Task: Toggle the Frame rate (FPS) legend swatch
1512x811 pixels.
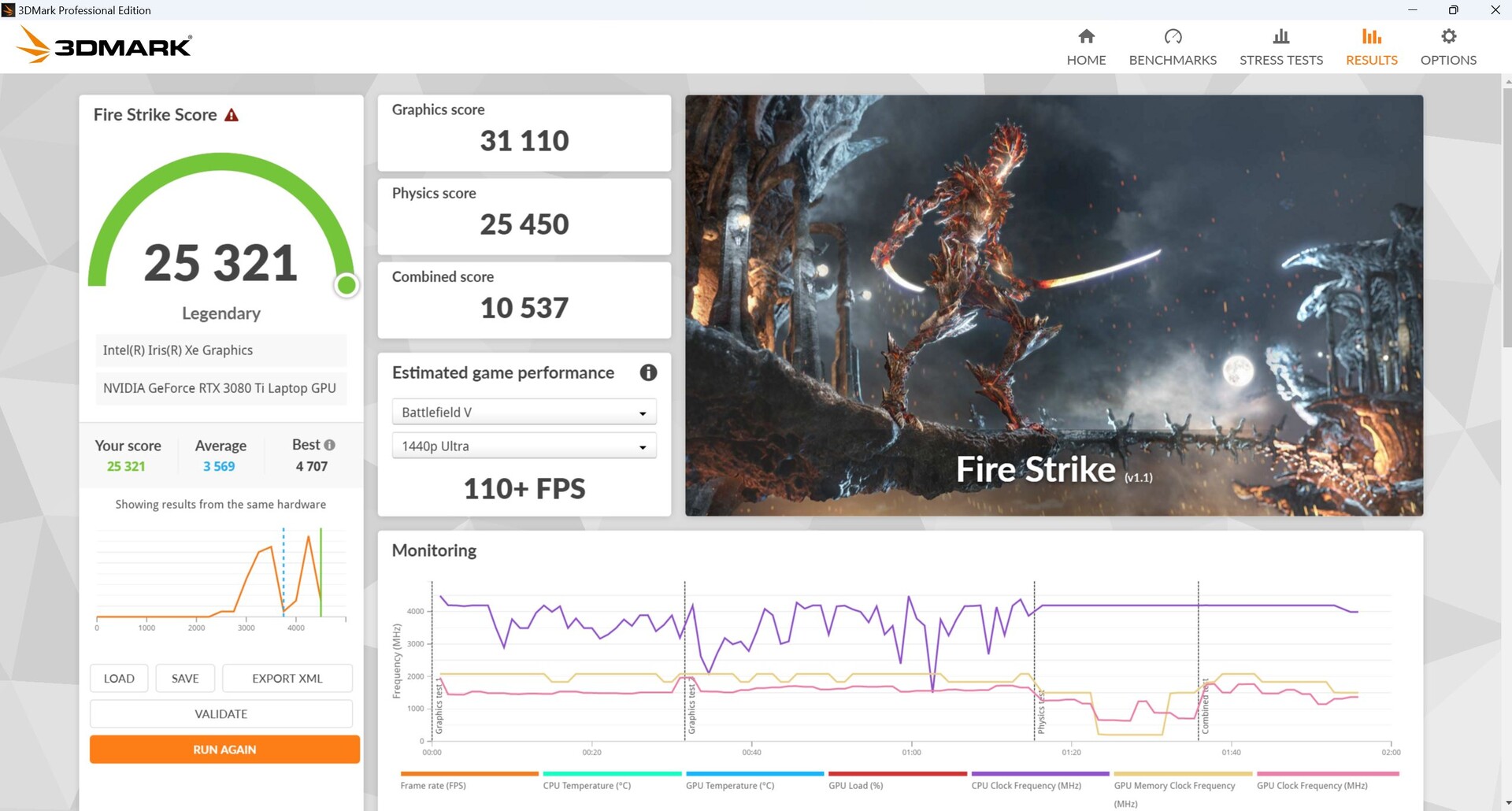Action: [469, 774]
